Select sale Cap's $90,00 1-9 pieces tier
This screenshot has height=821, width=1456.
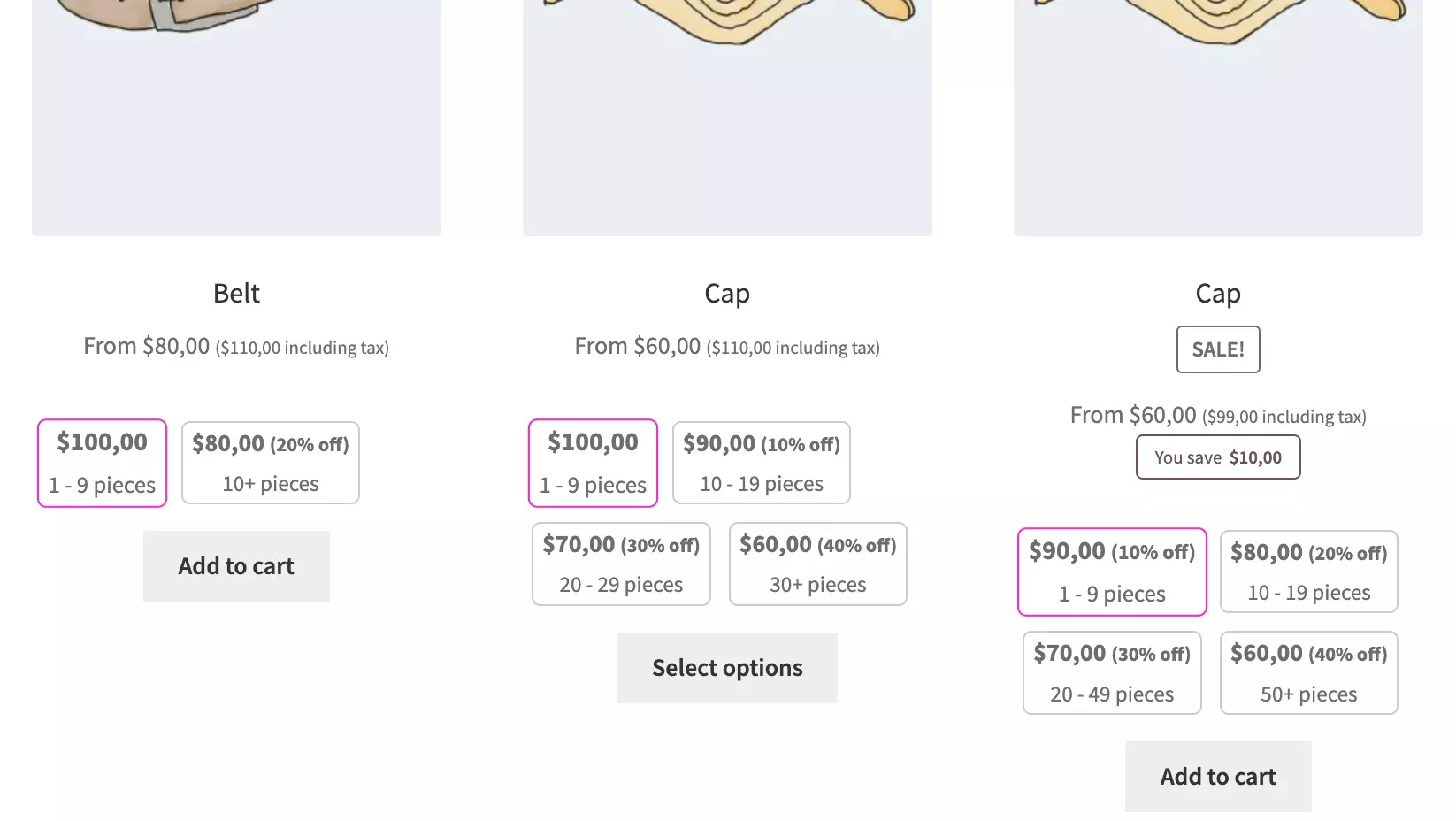pos(1112,572)
